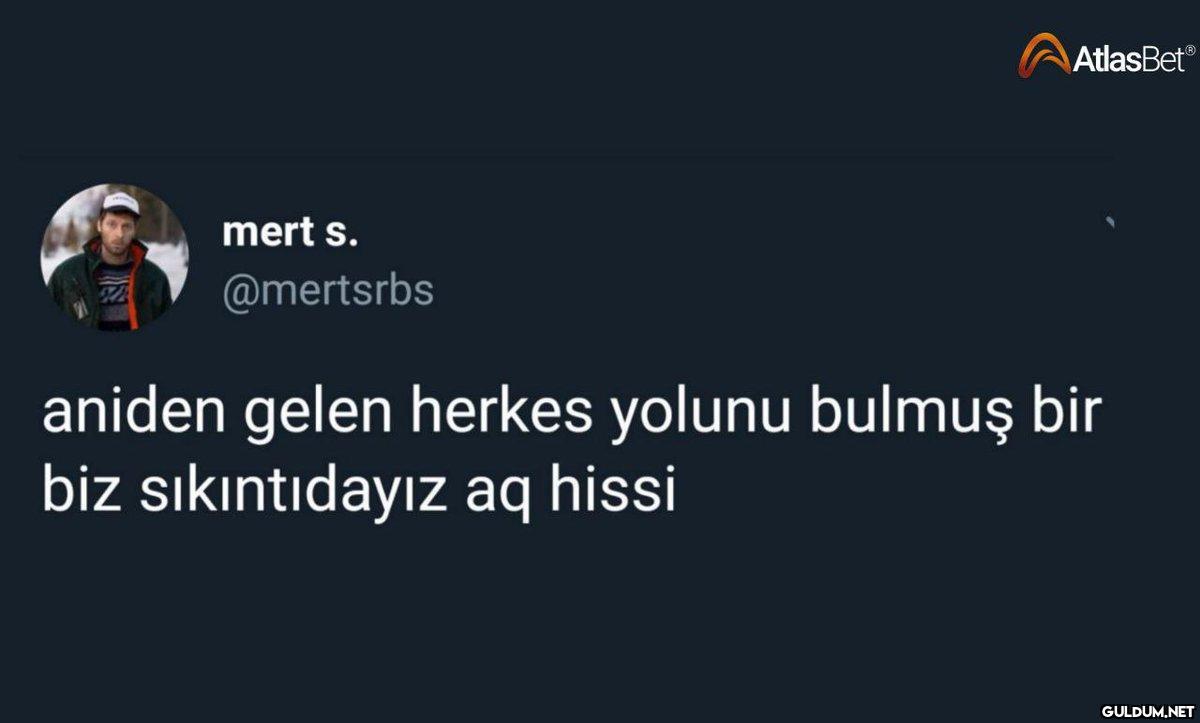This screenshot has height=723, width=1200.
Task: Click the GULDUM.NET watermark
Action: 1148,709
